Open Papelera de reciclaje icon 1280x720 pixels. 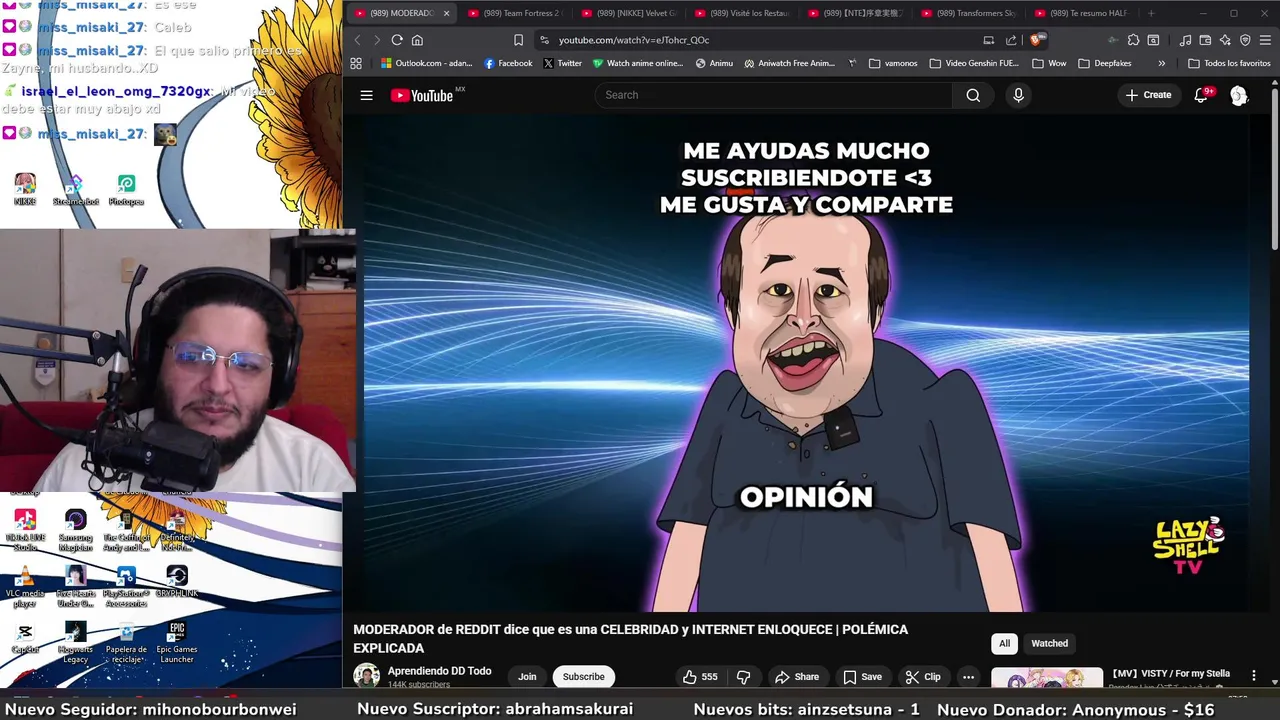click(x=126, y=643)
